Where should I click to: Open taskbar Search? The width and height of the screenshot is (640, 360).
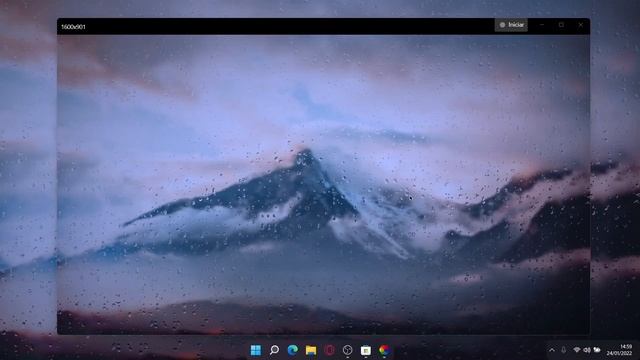pos(274,350)
